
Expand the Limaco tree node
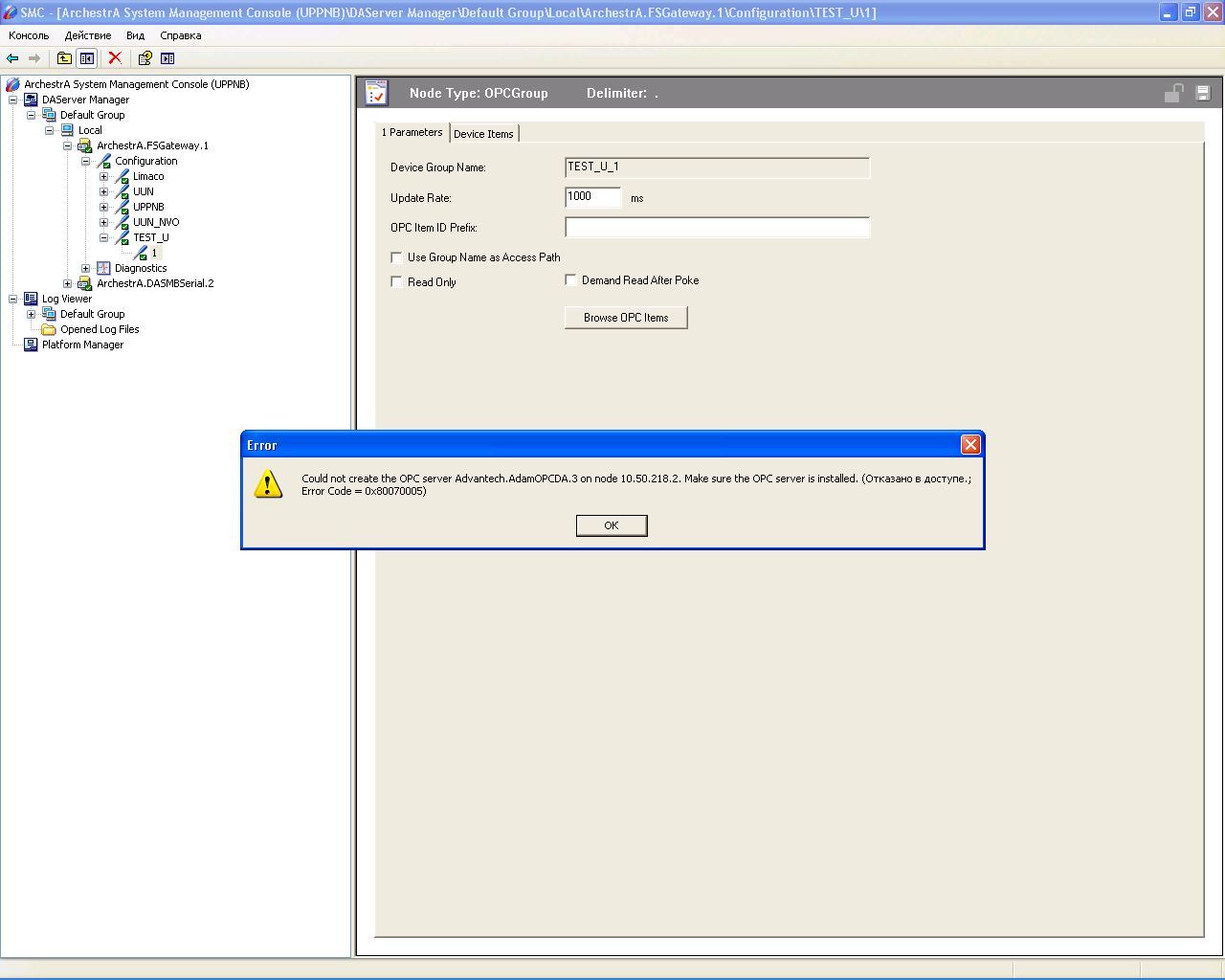(x=103, y=176)
